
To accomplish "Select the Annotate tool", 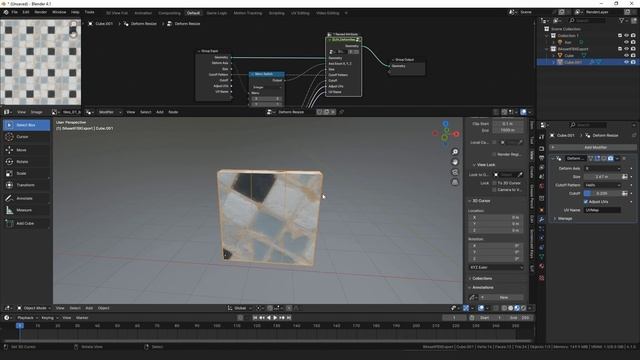I will coord(27,198).
